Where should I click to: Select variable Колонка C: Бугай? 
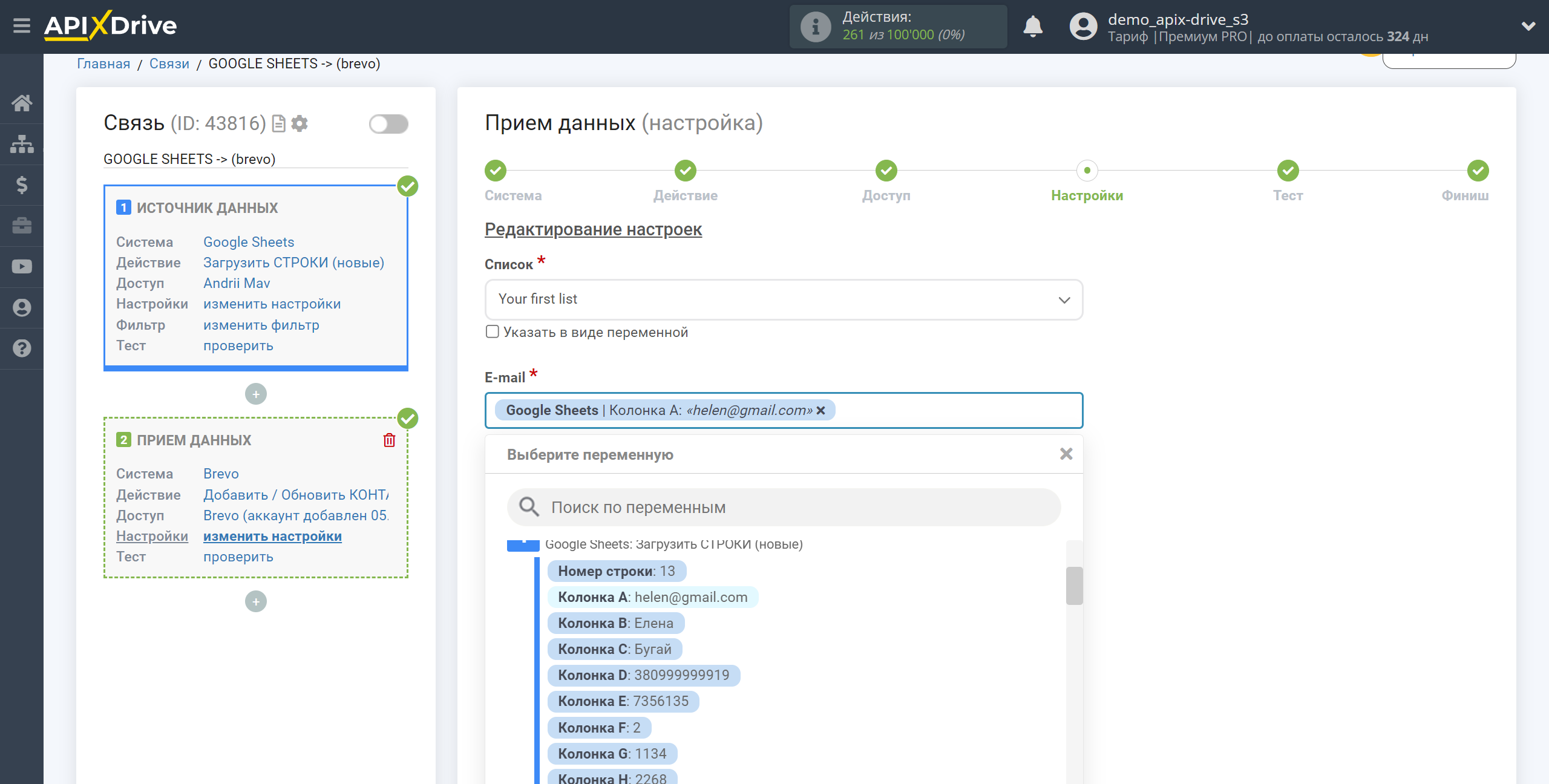(615, 649)
